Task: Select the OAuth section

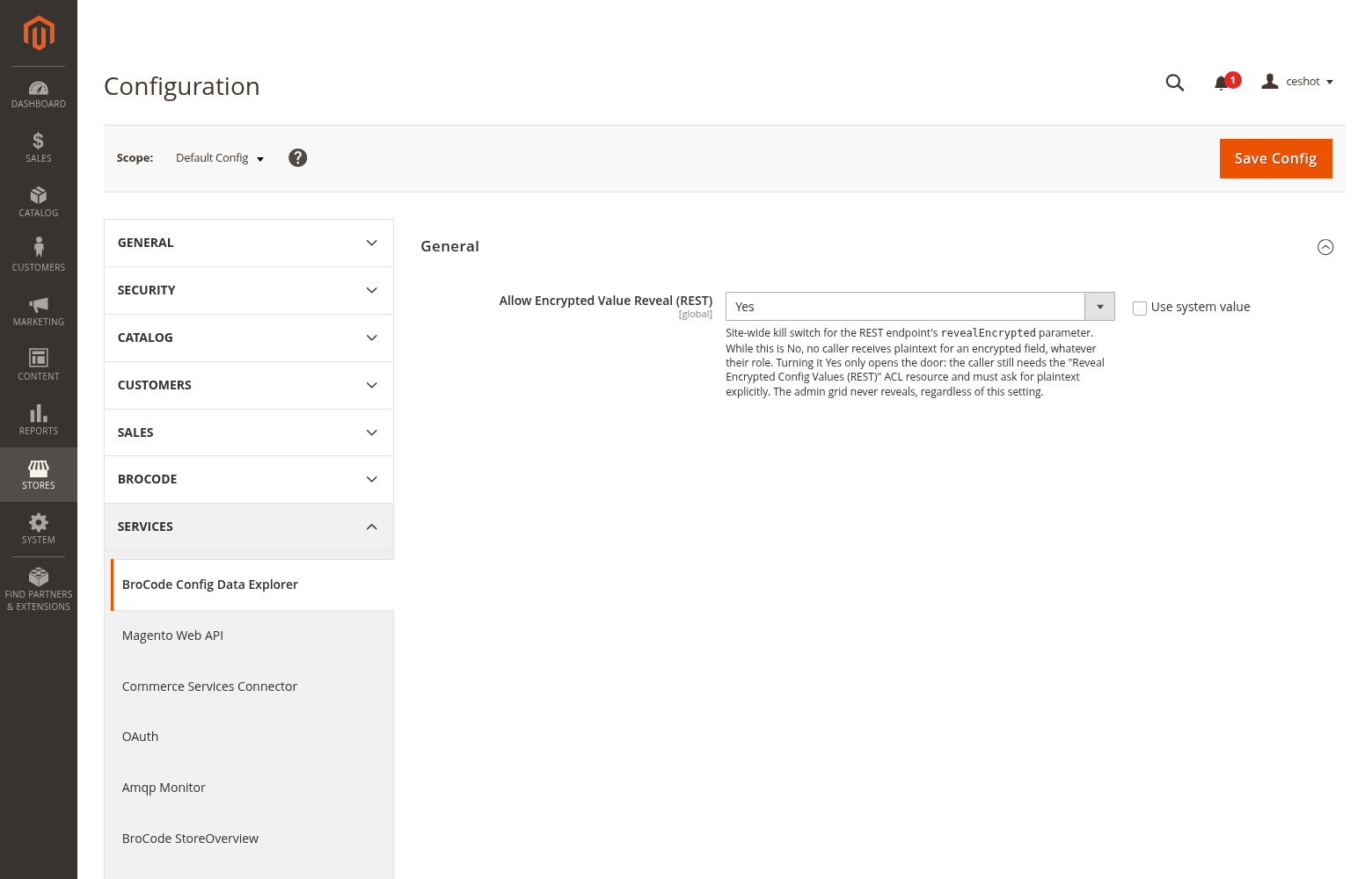Action: pos(252,737)
